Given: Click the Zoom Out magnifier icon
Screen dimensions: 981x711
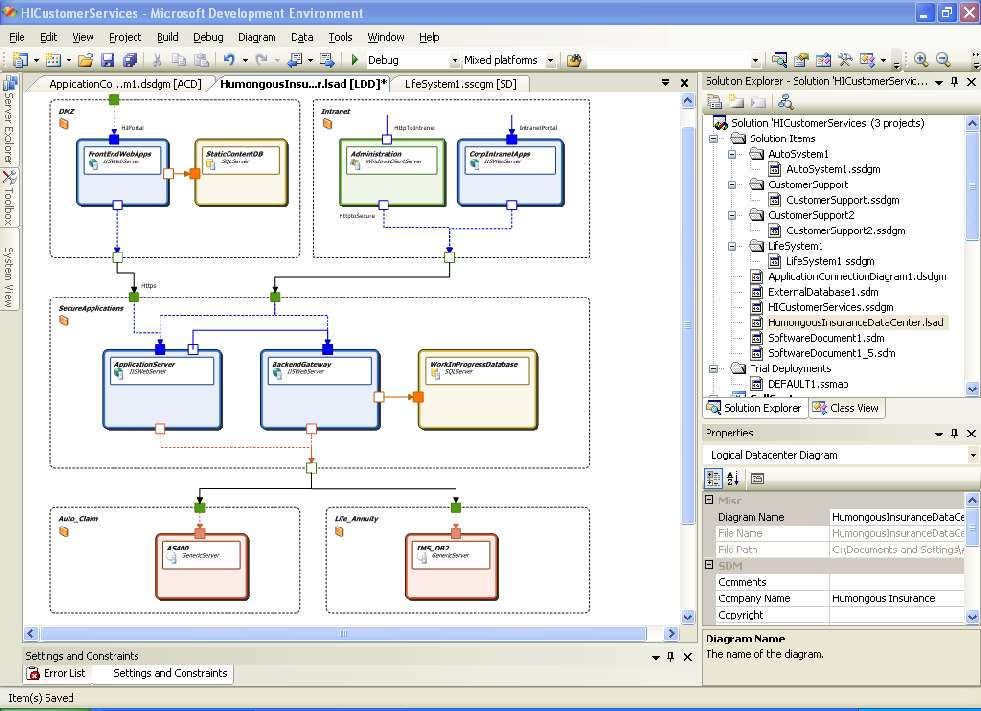Looking at the screenshot, I should pos(943,60).
